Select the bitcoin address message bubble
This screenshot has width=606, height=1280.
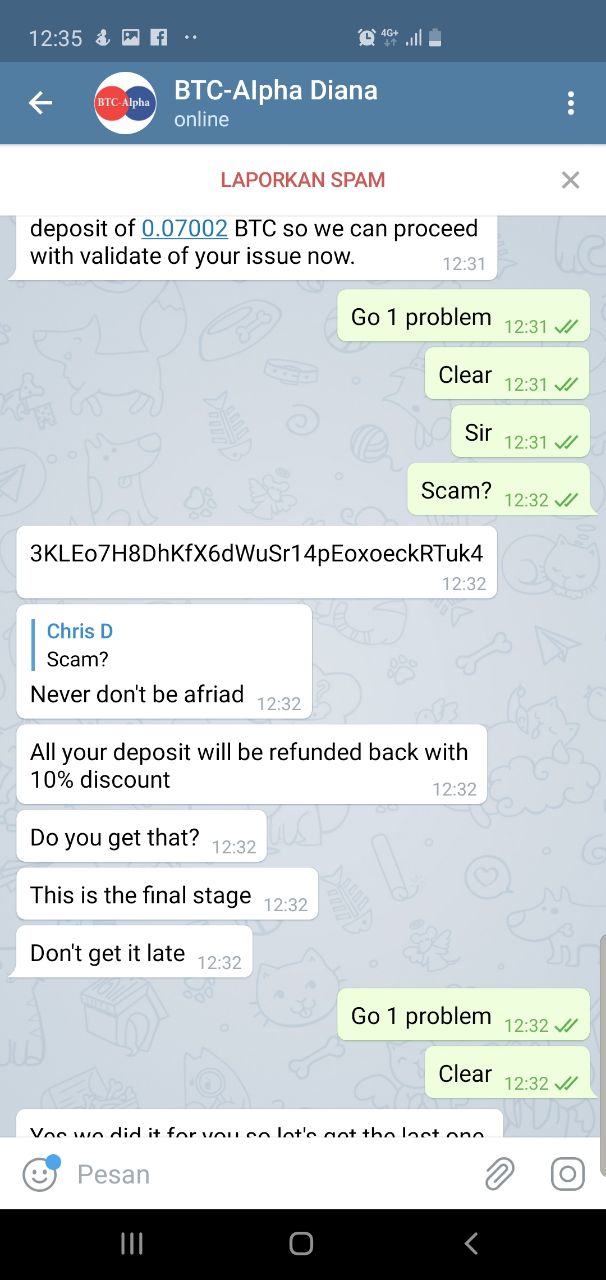tap(257, 562)
